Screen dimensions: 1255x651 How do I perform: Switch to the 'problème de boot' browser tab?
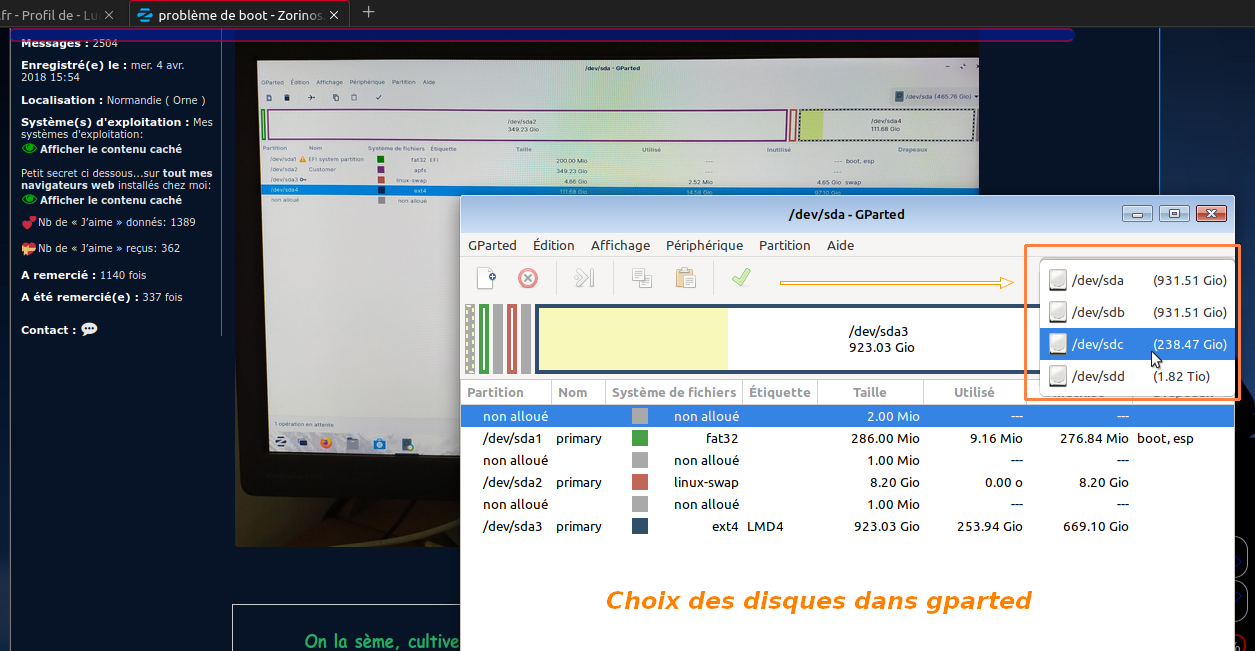(238, 15)
